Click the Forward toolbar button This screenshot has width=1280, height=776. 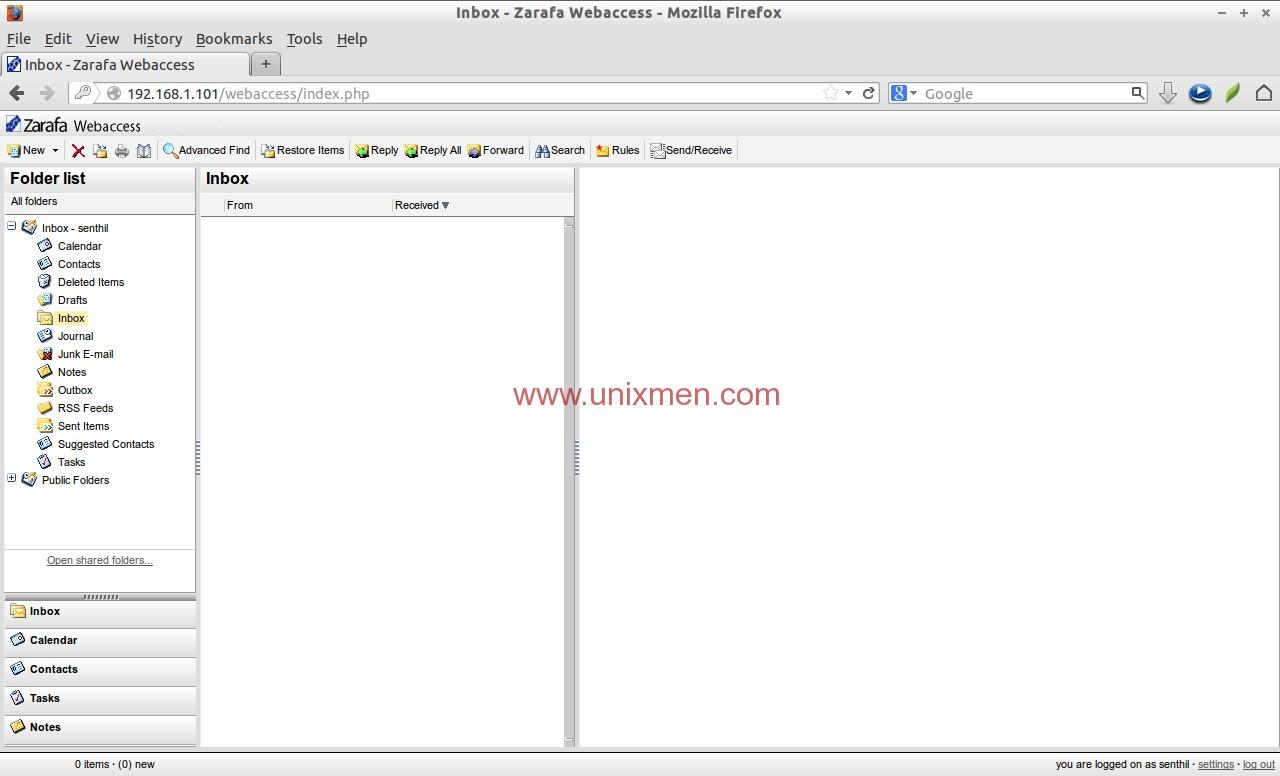pos(496,151)
